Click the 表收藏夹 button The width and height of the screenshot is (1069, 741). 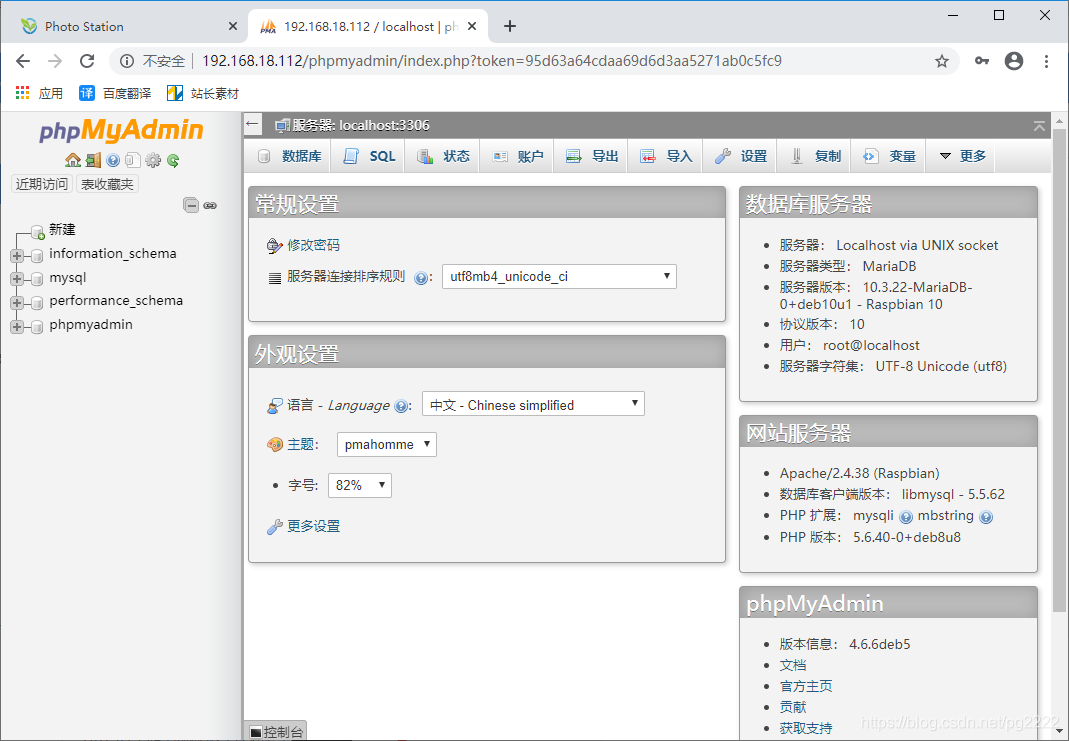point(107,184)
